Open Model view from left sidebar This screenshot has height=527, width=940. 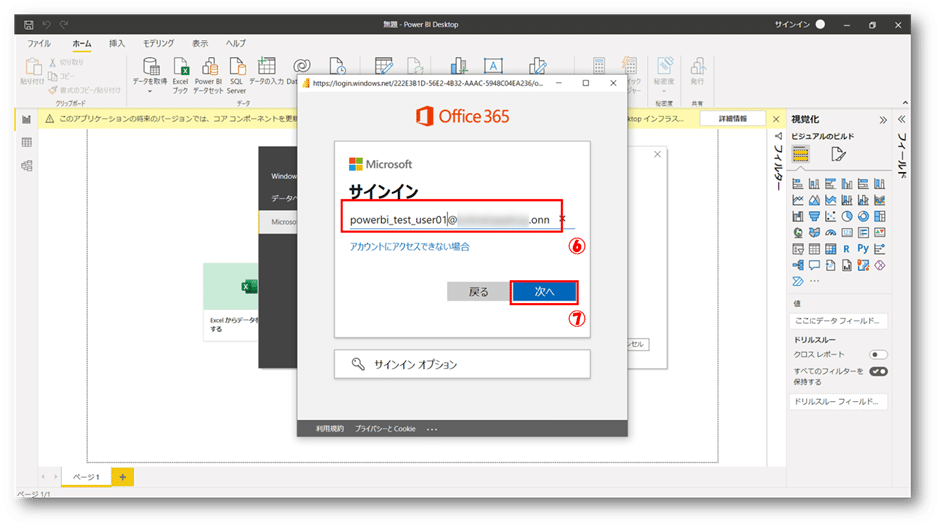pyautogui.click(x=26, y=165)
